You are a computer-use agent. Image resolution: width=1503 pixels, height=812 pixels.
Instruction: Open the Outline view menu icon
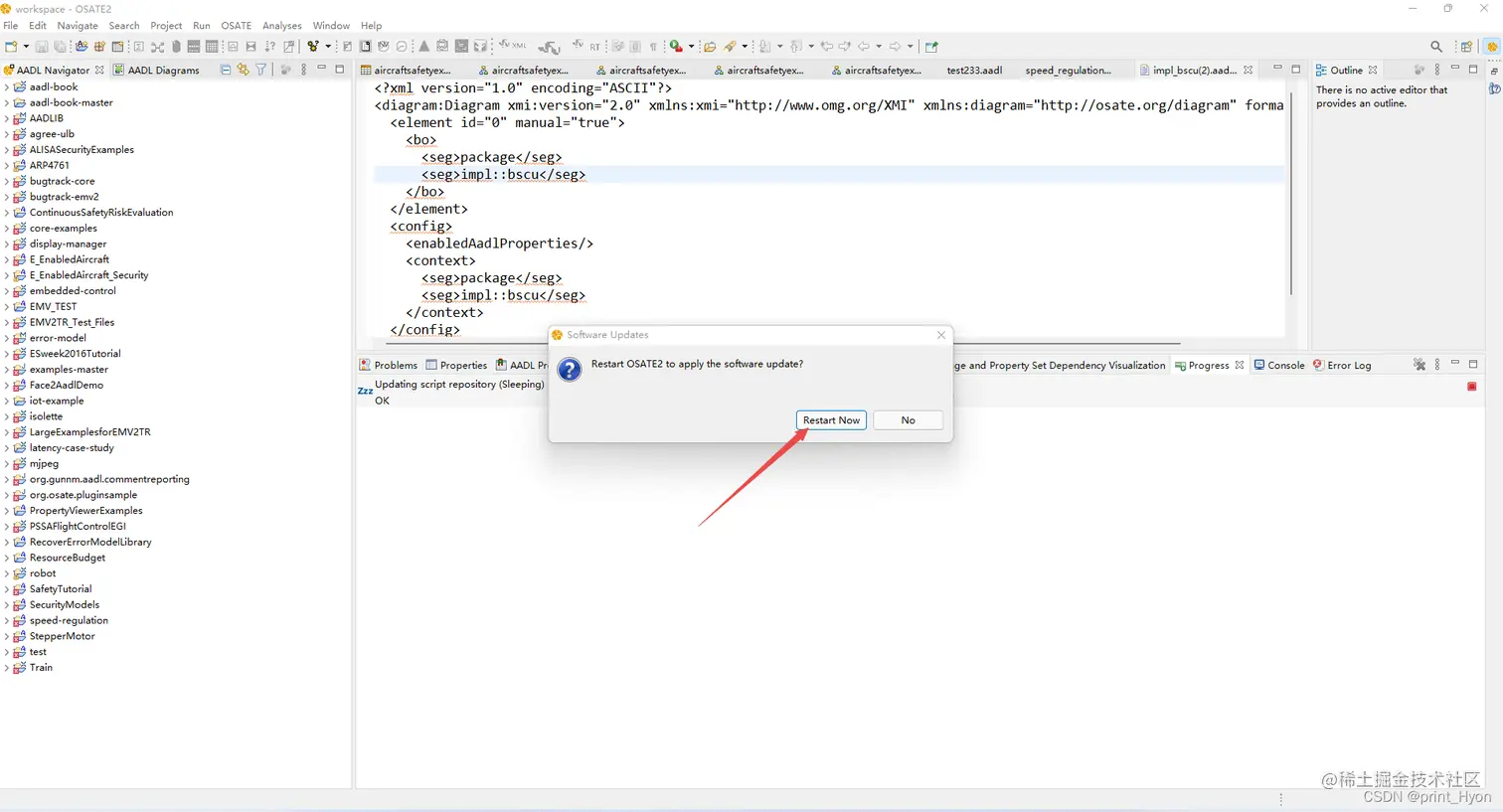point(1437,70)
